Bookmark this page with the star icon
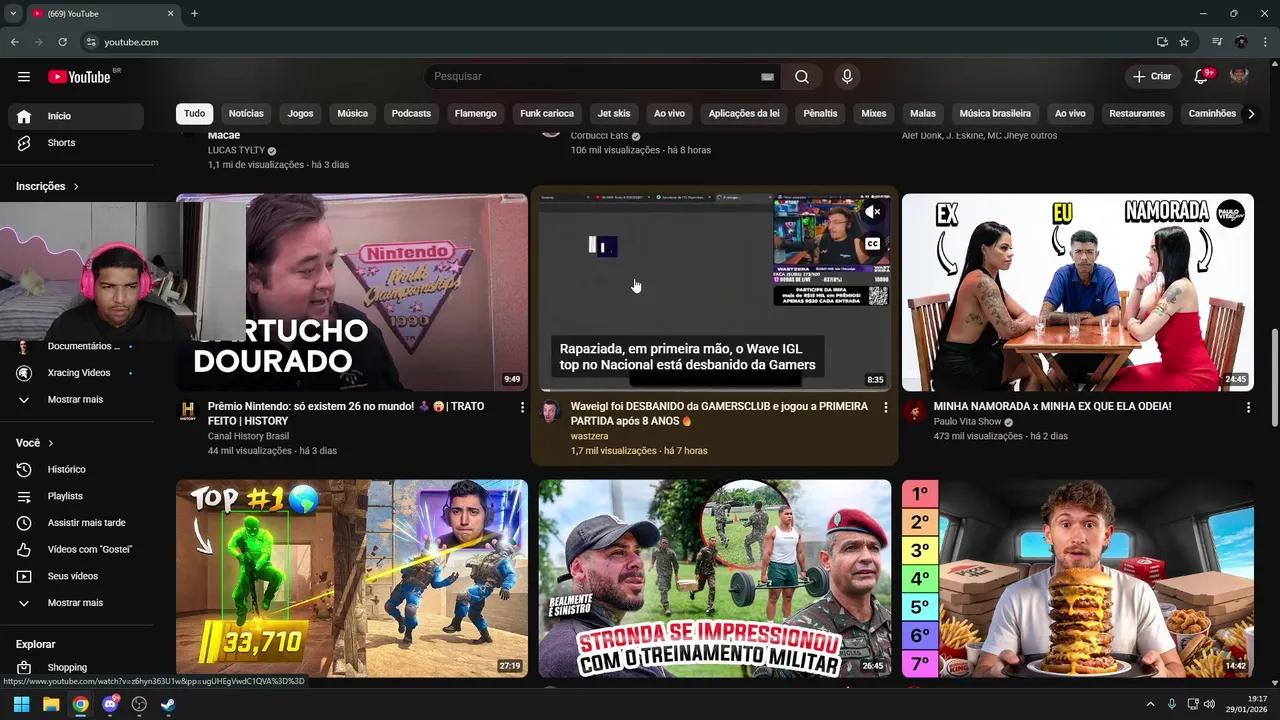 [x=1184, y=42]
